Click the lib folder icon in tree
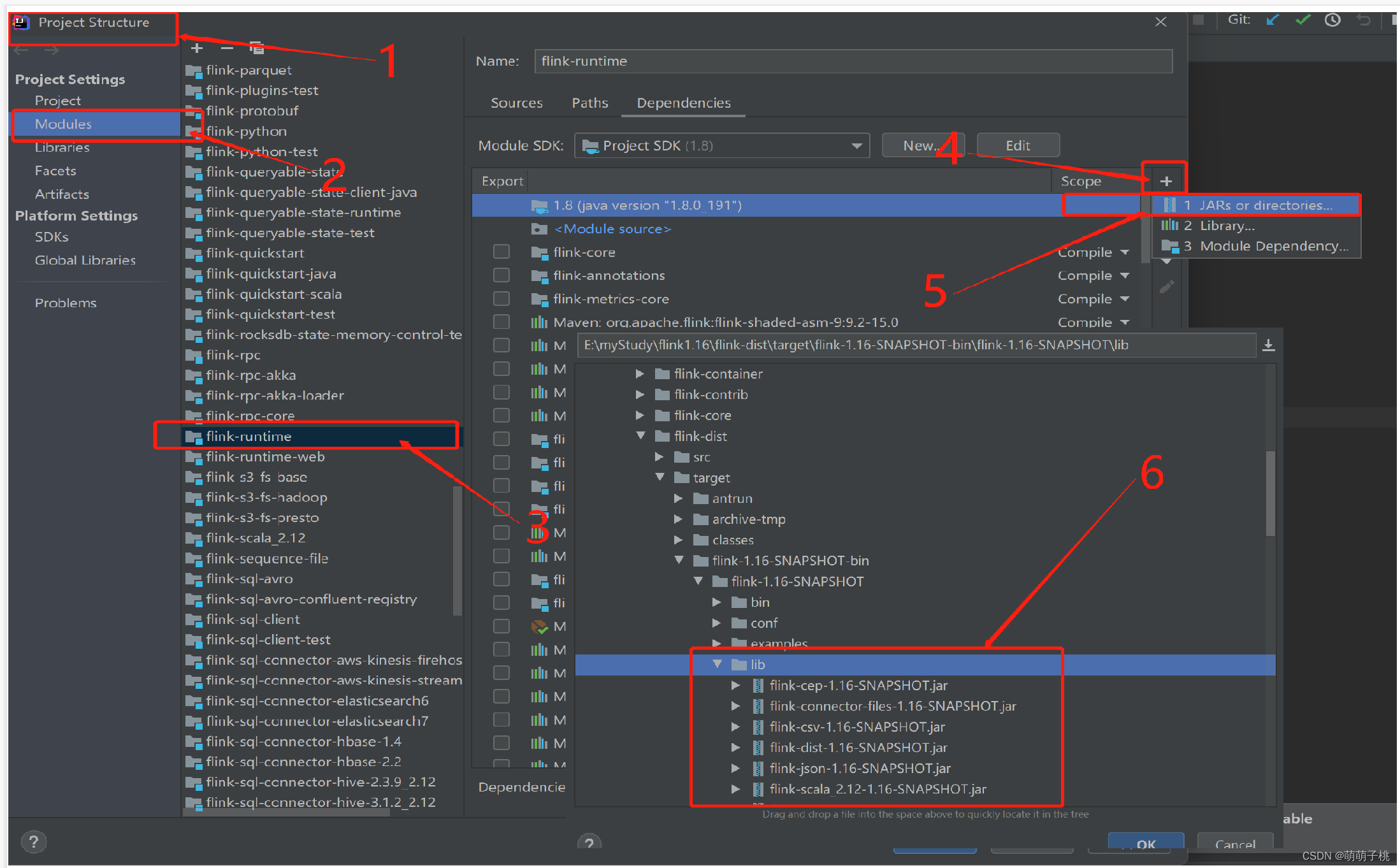The height and width of the screenshot is (868, 1400). (739, 665)
